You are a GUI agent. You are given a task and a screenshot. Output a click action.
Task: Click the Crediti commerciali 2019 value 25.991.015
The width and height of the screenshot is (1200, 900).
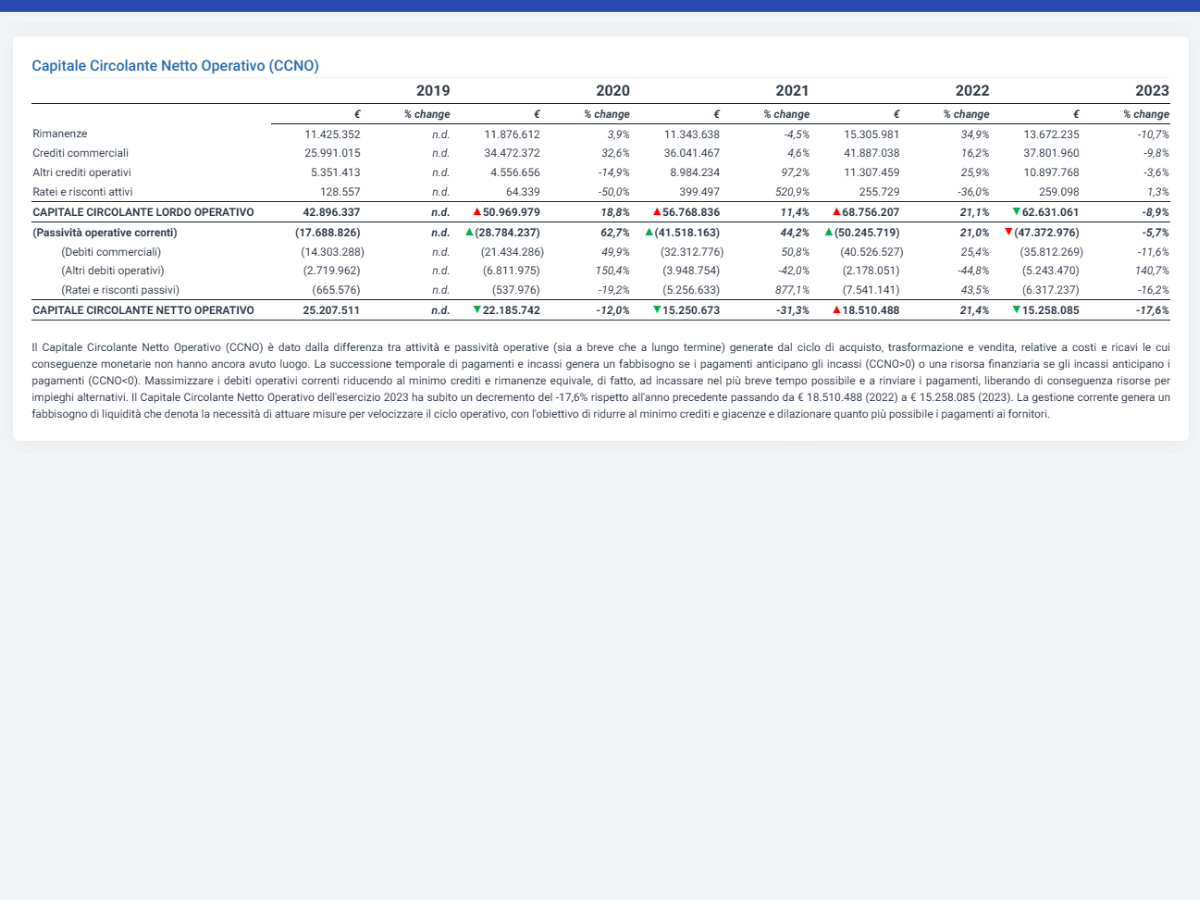pos(332,153)
